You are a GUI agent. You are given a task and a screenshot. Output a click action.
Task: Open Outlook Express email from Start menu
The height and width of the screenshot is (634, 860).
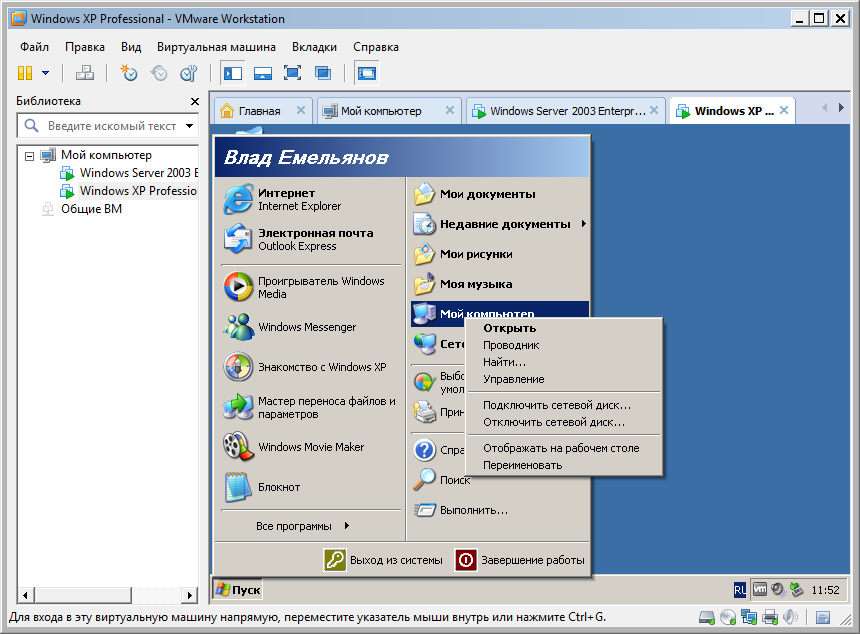(310, 240)
